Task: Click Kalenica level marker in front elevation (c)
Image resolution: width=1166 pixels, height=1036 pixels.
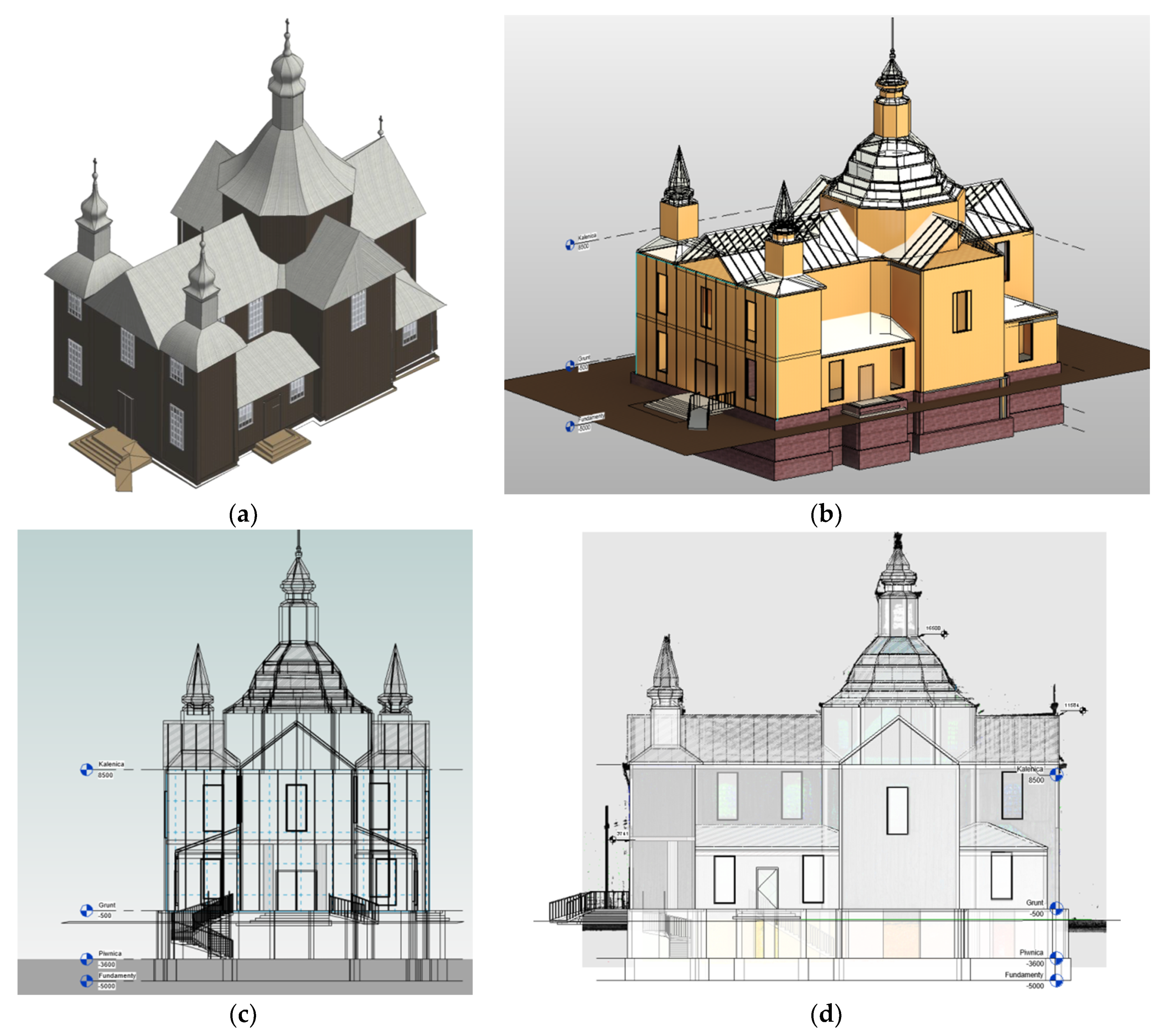Action: click(86, 770)
